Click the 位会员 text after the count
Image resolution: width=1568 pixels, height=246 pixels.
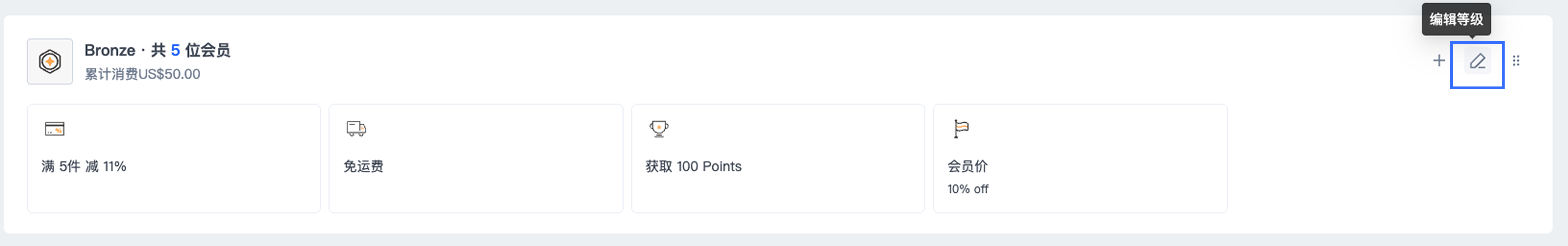[x=208, y=50]
